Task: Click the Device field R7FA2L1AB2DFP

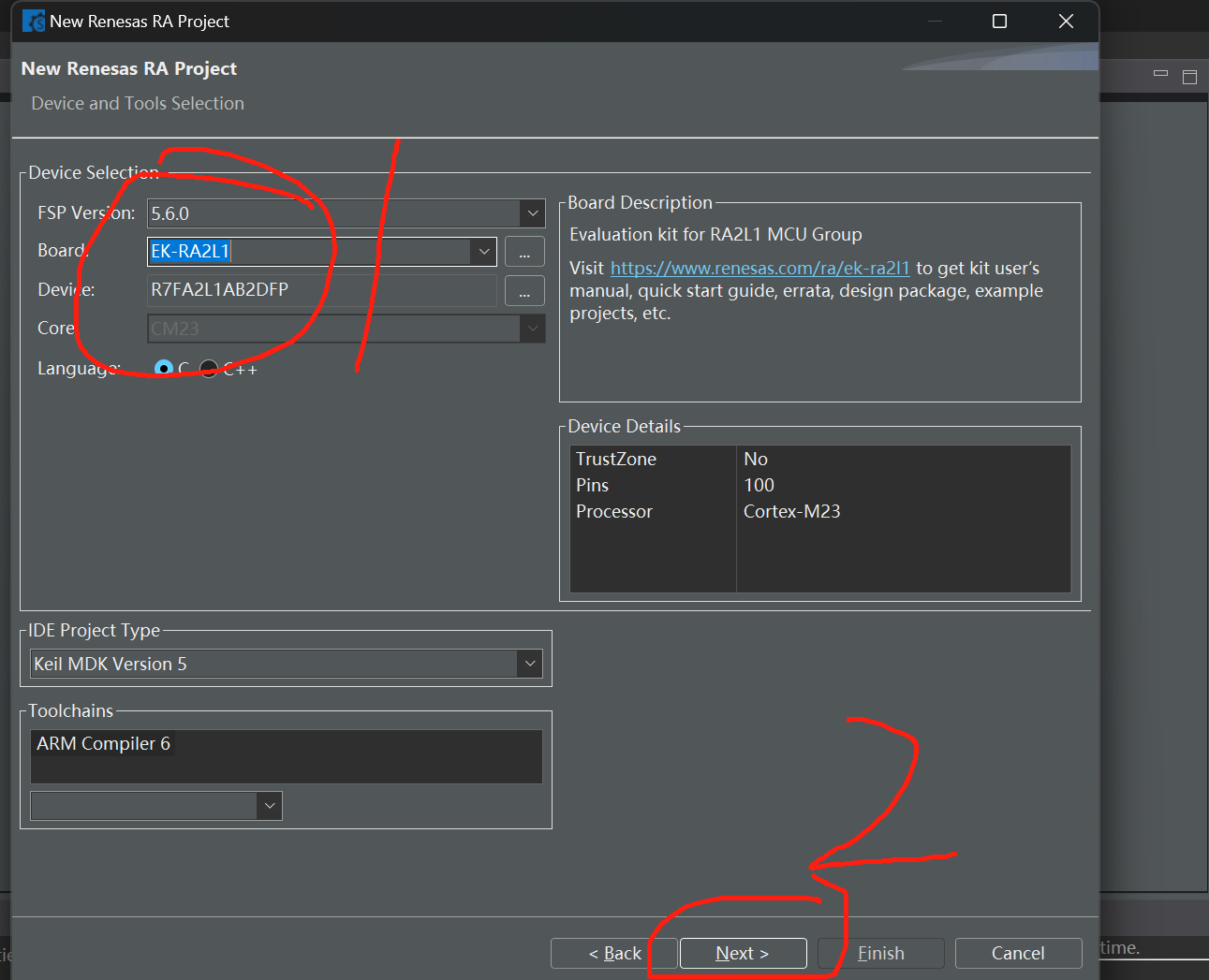Action: [x=322, y=290]
